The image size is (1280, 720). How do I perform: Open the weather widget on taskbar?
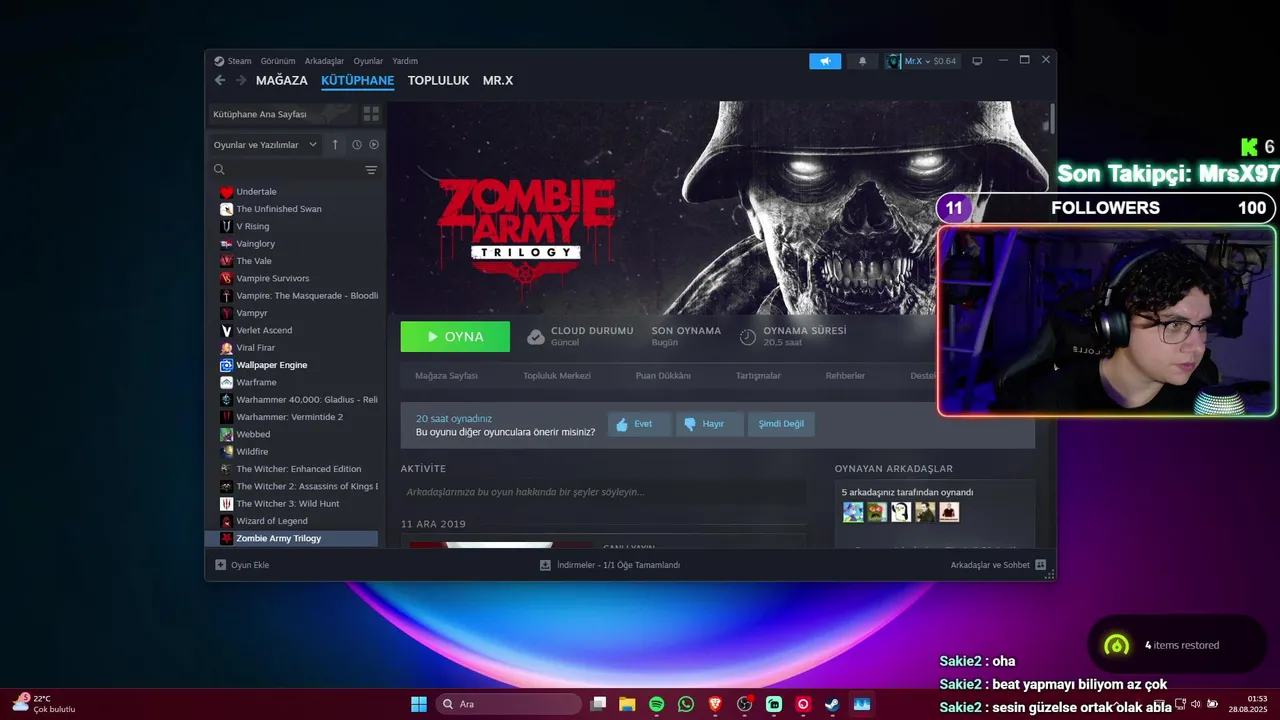tap(44, 704)
